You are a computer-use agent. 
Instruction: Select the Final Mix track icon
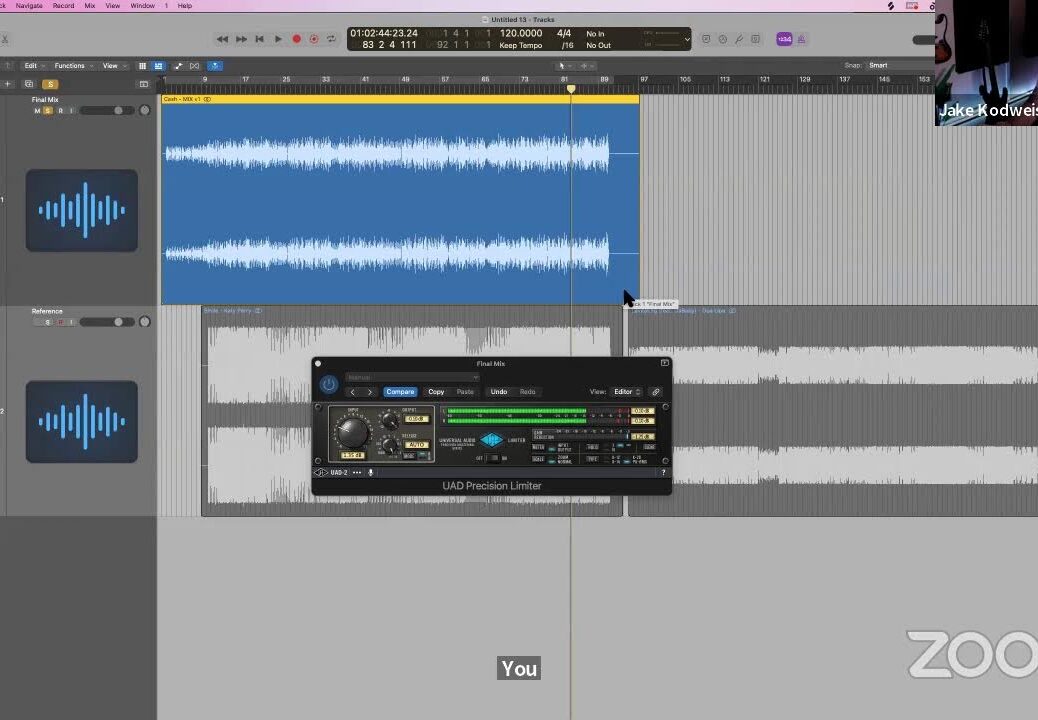point(82,210)
